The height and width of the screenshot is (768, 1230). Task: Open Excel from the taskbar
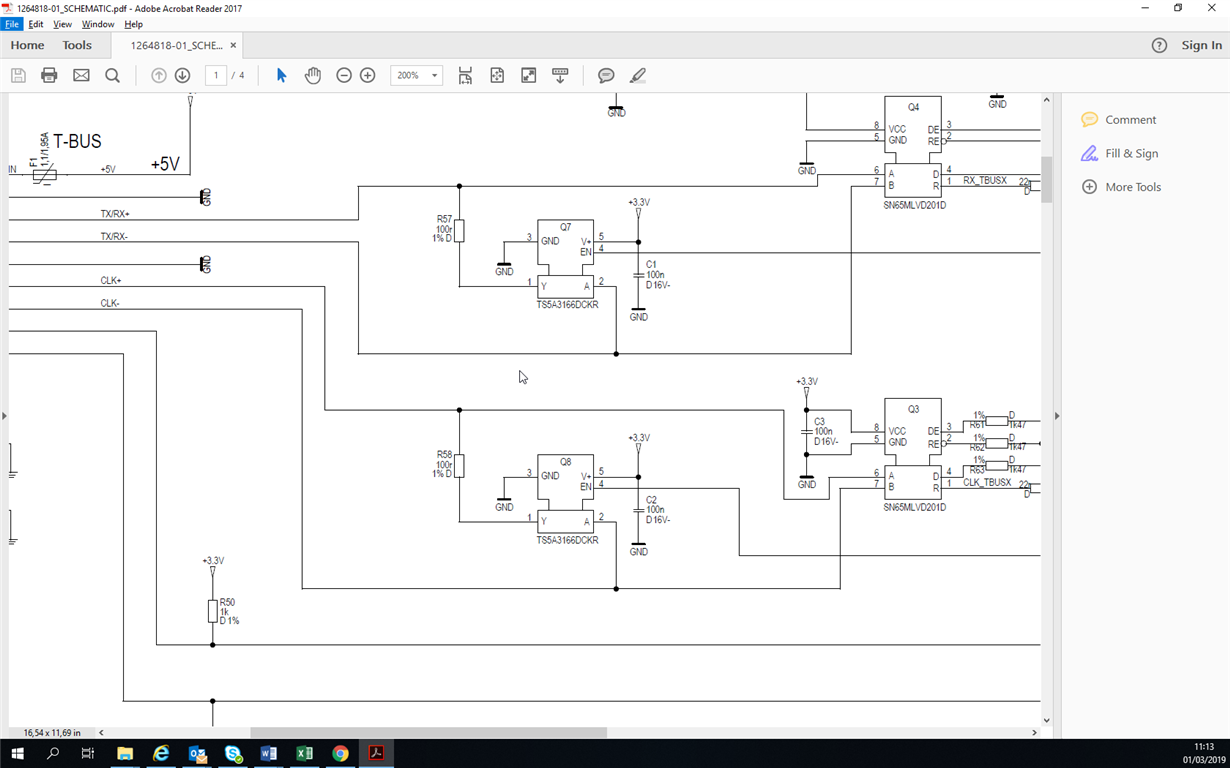tap(305, 753)
